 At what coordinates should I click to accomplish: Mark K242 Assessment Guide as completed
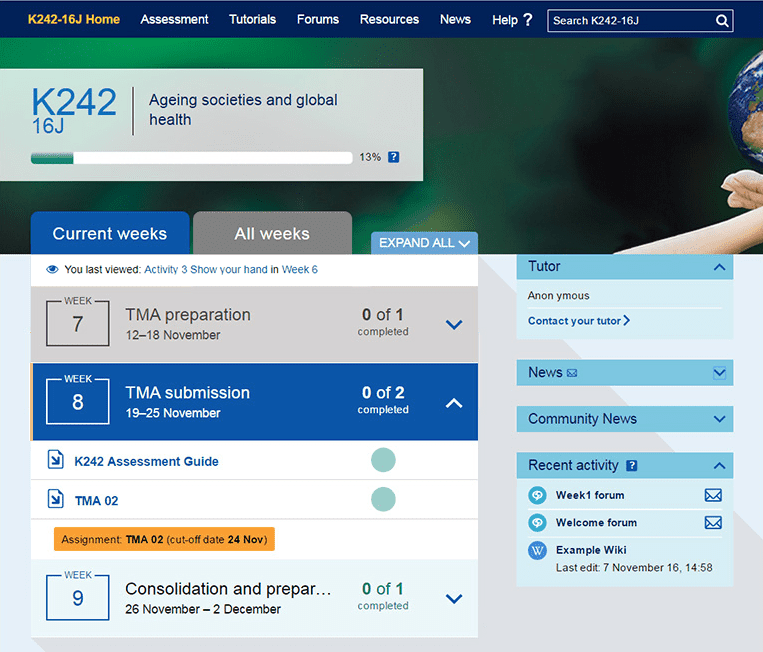click(383, 460)
